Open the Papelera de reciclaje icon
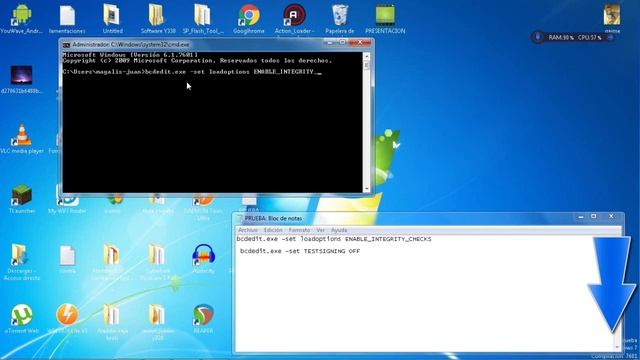Image resolution: width=640 pixels, height=360 pixels. (x=340, y=15)
